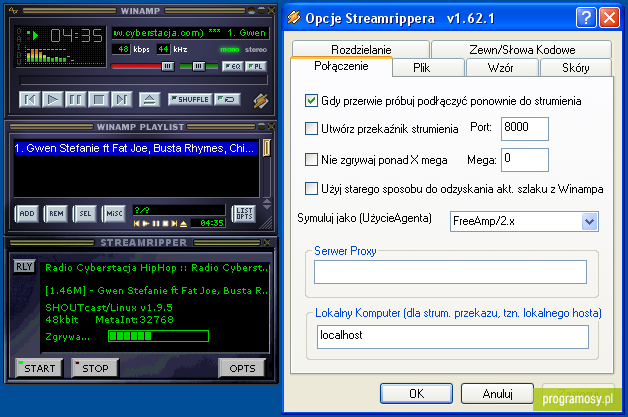Shade the Winamp playlist window with its title bar button
Viewport: 628px width, 417px height.
[262, 127]
